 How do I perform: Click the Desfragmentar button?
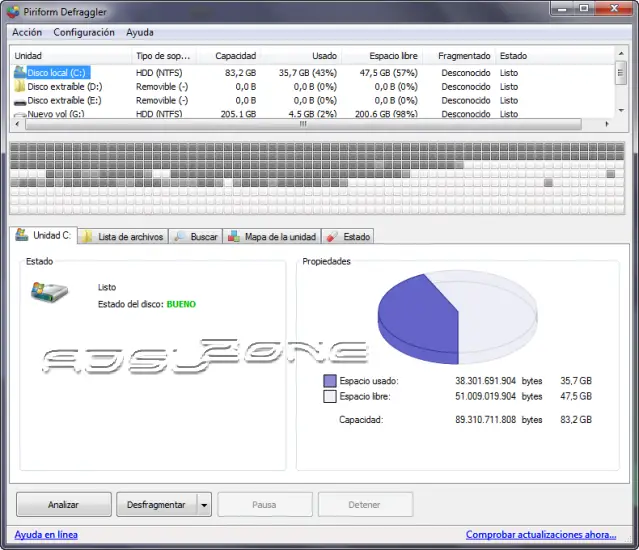(156, 504)
